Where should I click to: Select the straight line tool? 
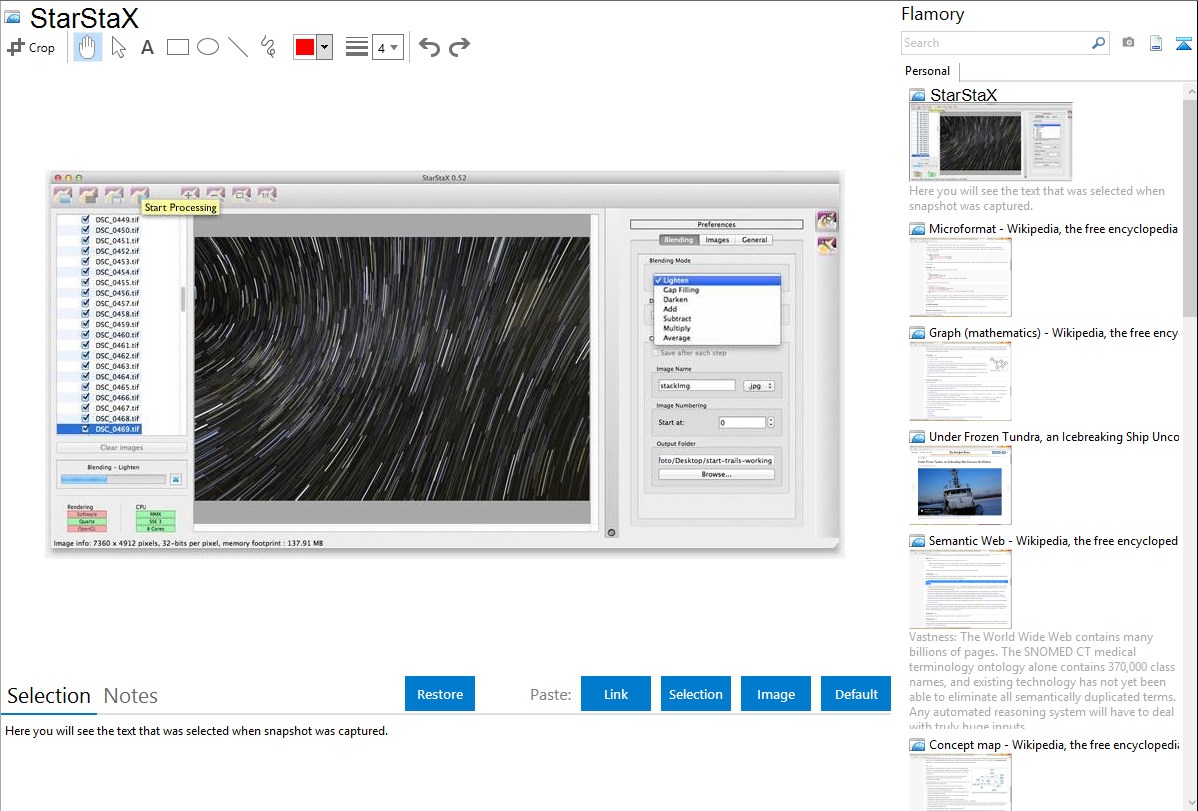[x=238, y=47]
